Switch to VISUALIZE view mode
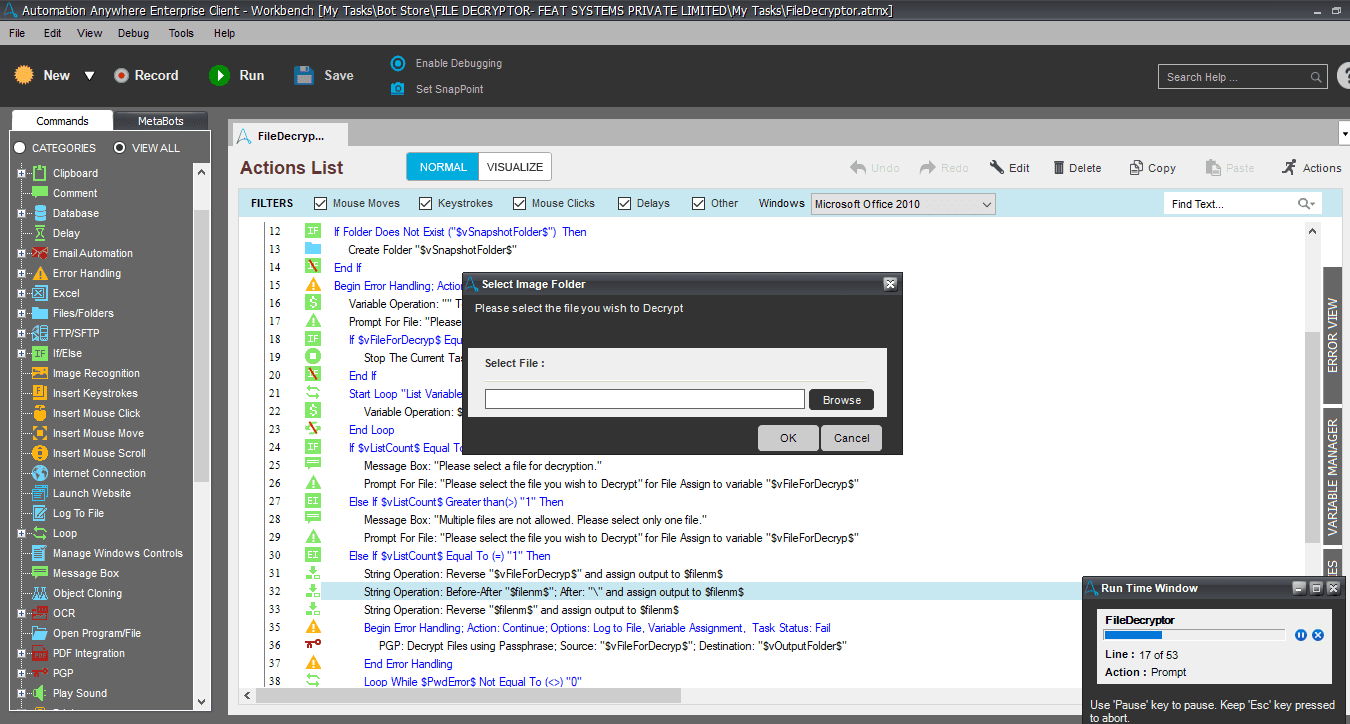The width and height of the screenshot is (1350, 724). [515, 167]
